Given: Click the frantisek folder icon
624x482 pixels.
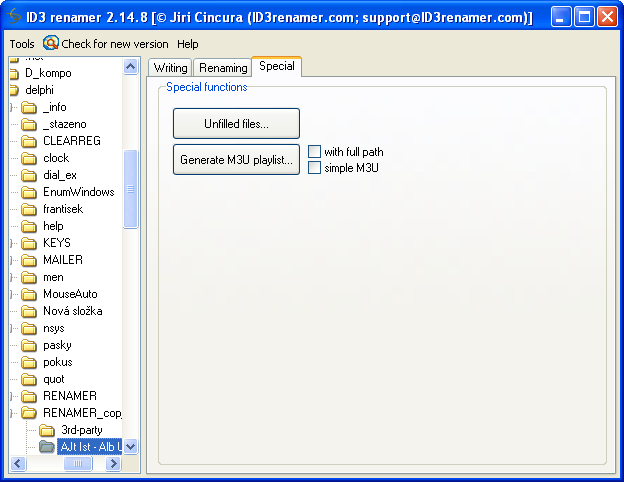Looking at the screenshot, I should [x=29, y=209].
